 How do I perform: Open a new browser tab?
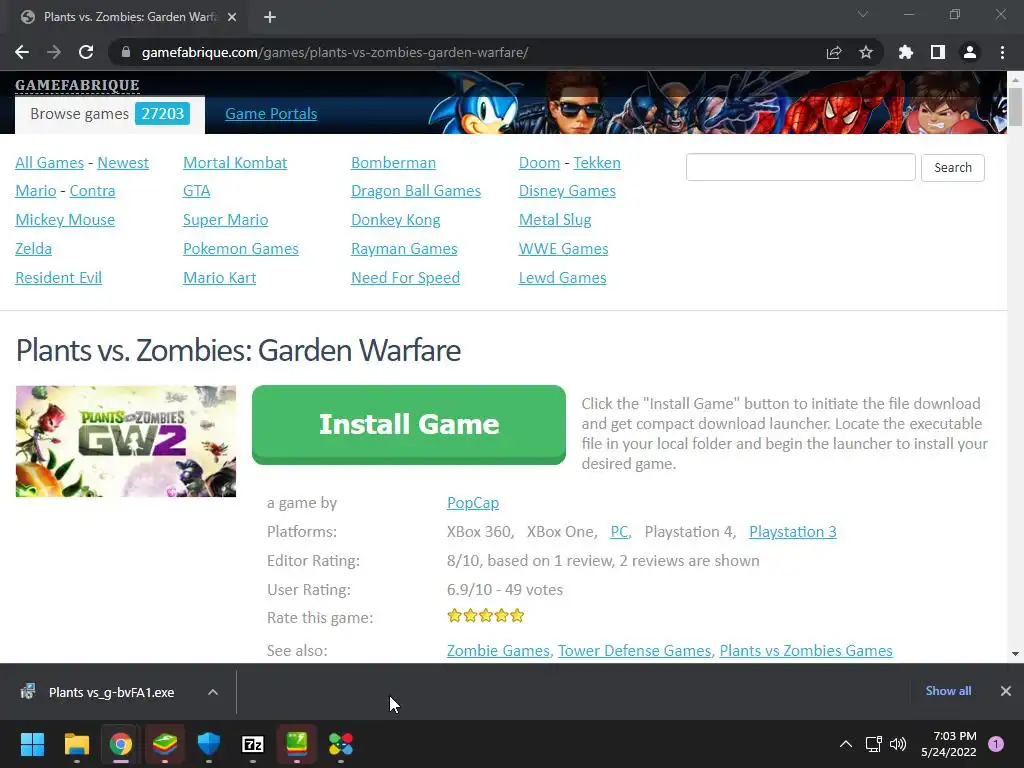point(270,17)
